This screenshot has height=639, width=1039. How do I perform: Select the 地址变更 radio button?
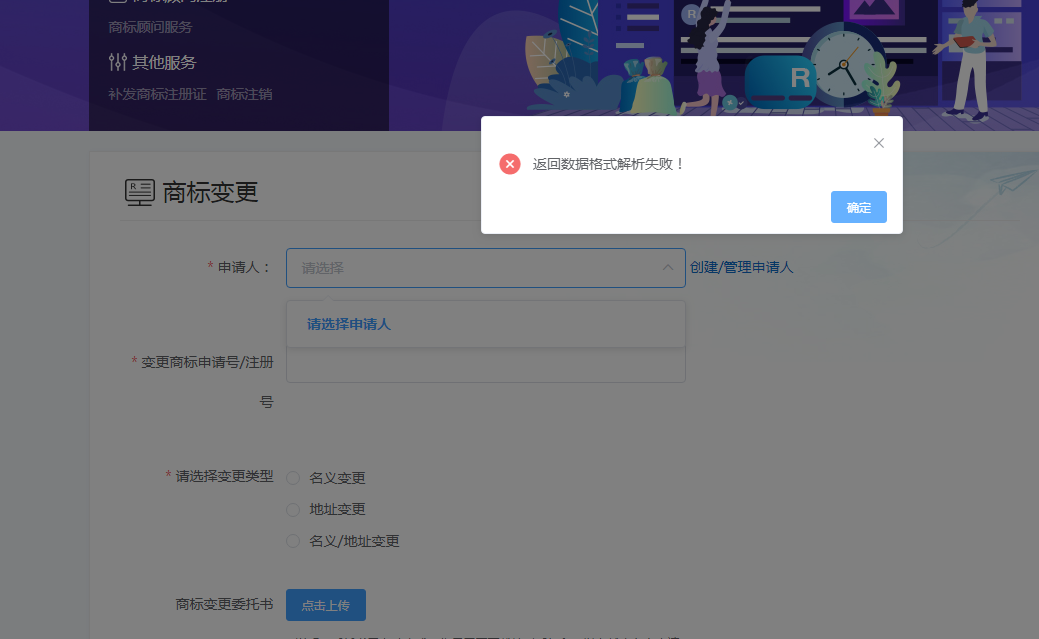click(293, 510)
